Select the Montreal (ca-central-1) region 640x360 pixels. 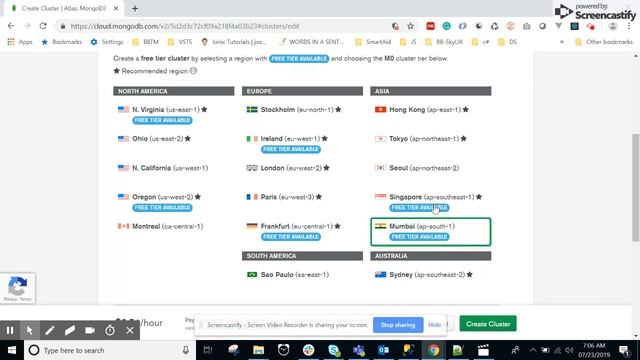coord(173,227)
